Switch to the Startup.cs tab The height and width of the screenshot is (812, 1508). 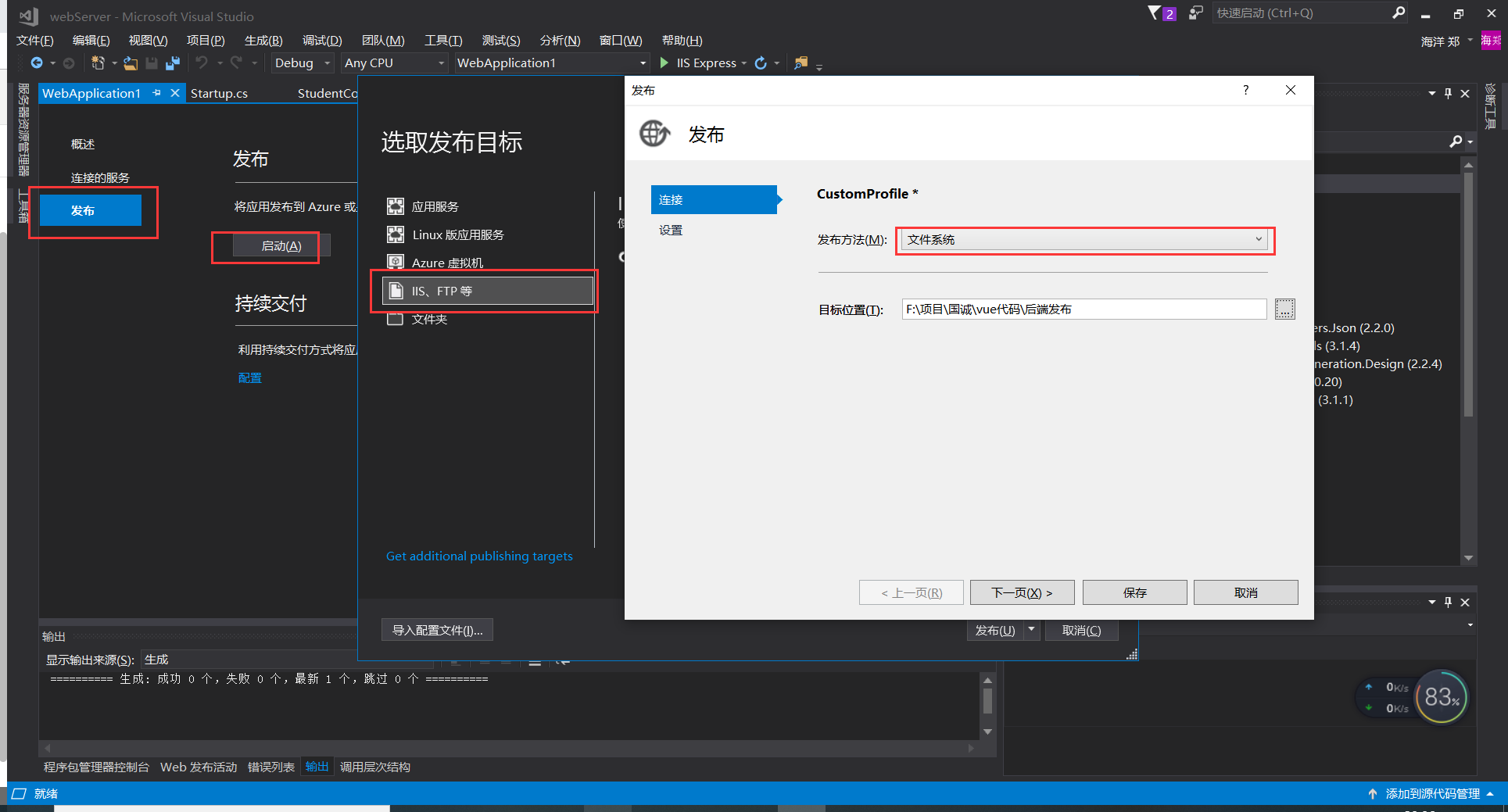click(219, 94)
